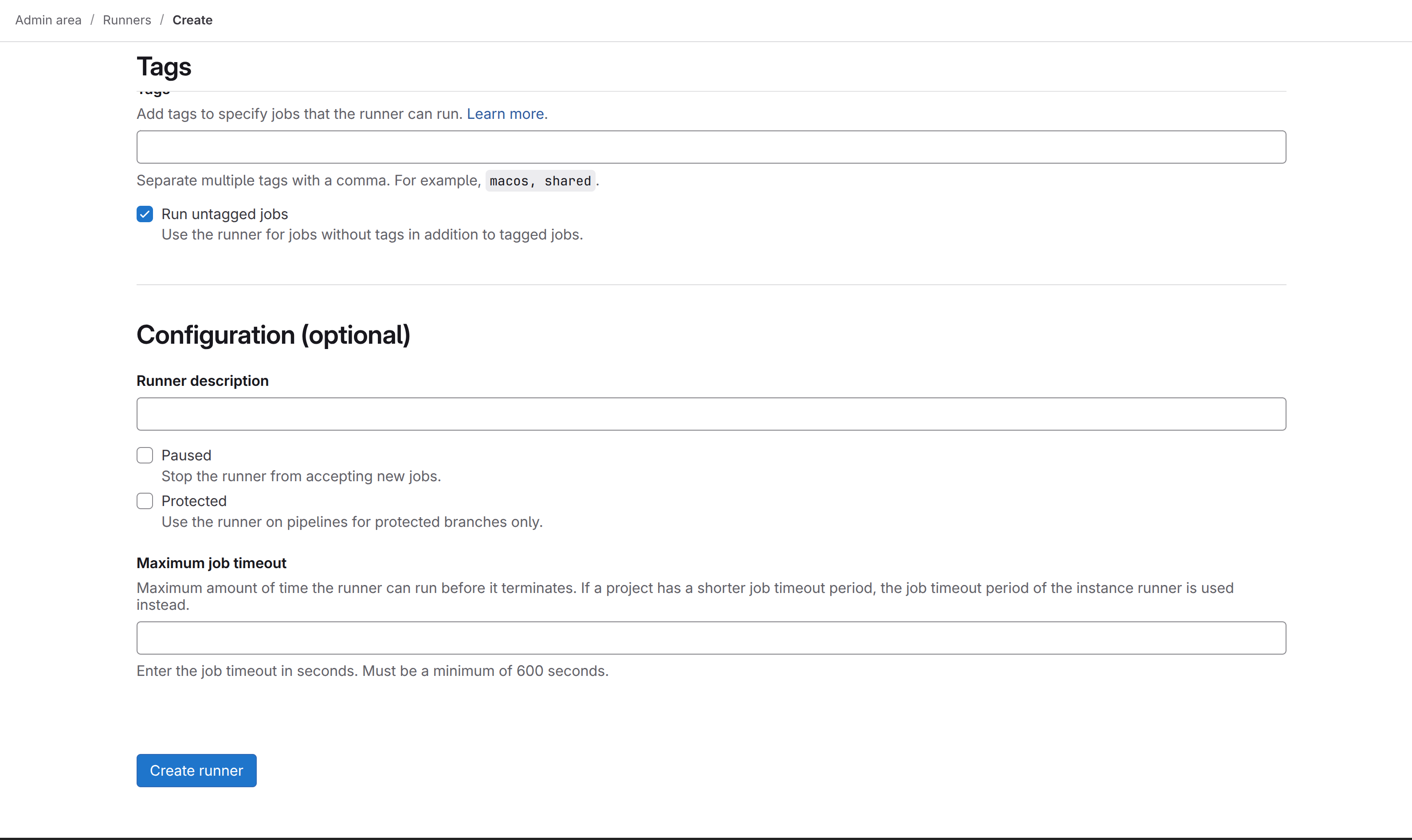Image resolution: width=1412 pixels, height=840 pixels.
Task: Tick the Protected checkbox
Action: 145,501
